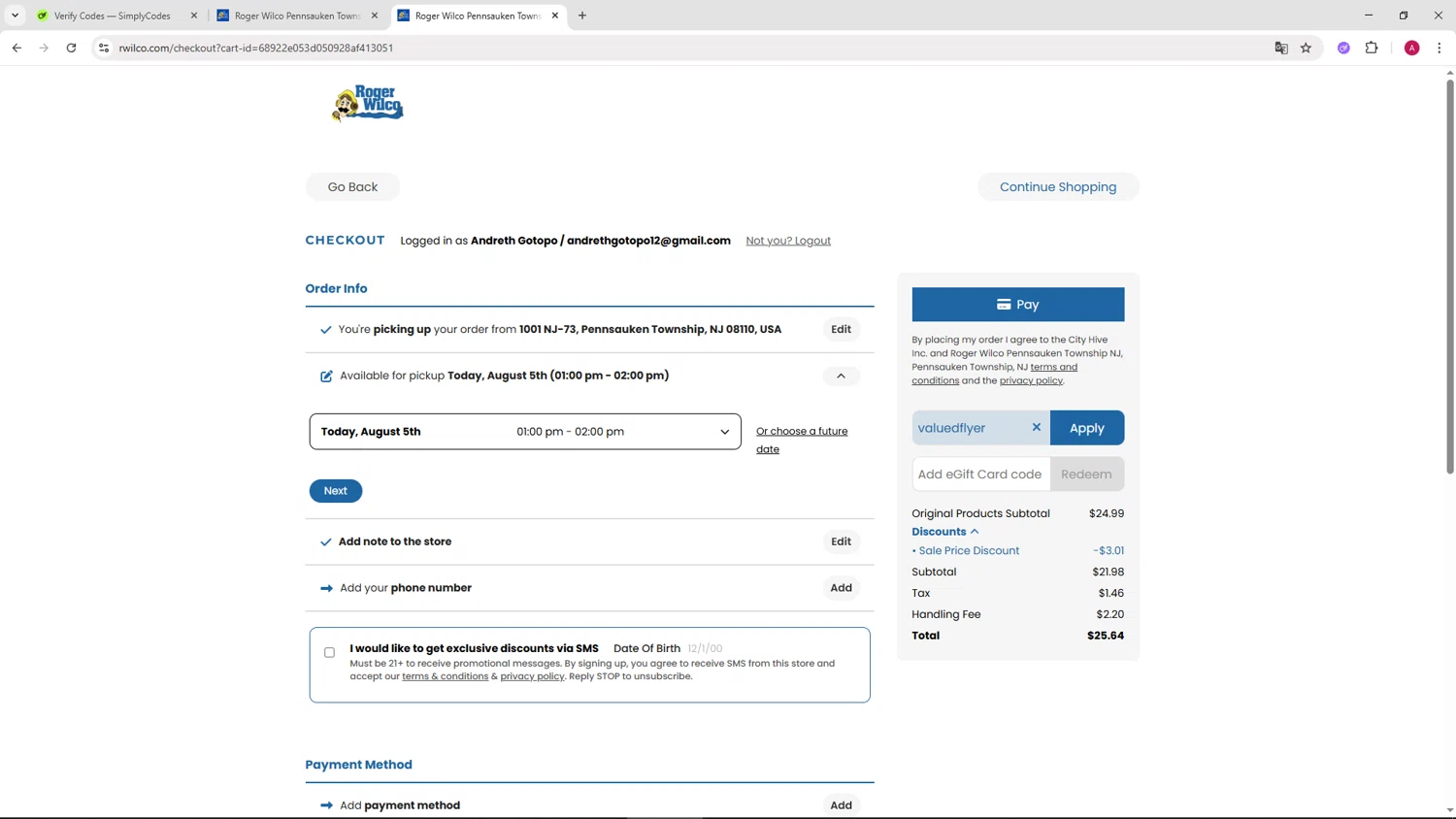Reload the checkout page
The height and width of the screenshot is (819, 1456).
pos(71,48)
